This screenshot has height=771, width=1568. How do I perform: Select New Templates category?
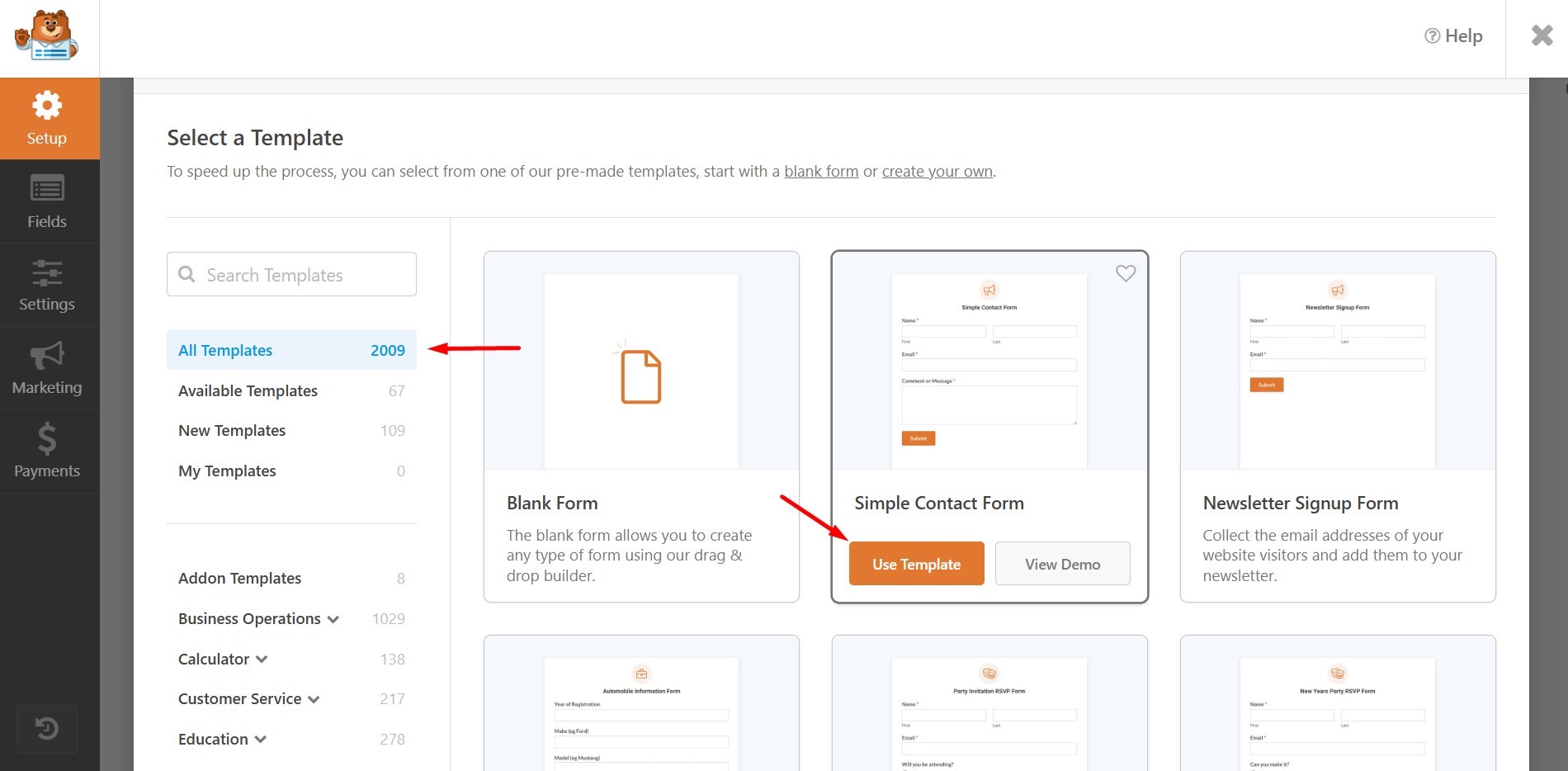pos(291,430)
